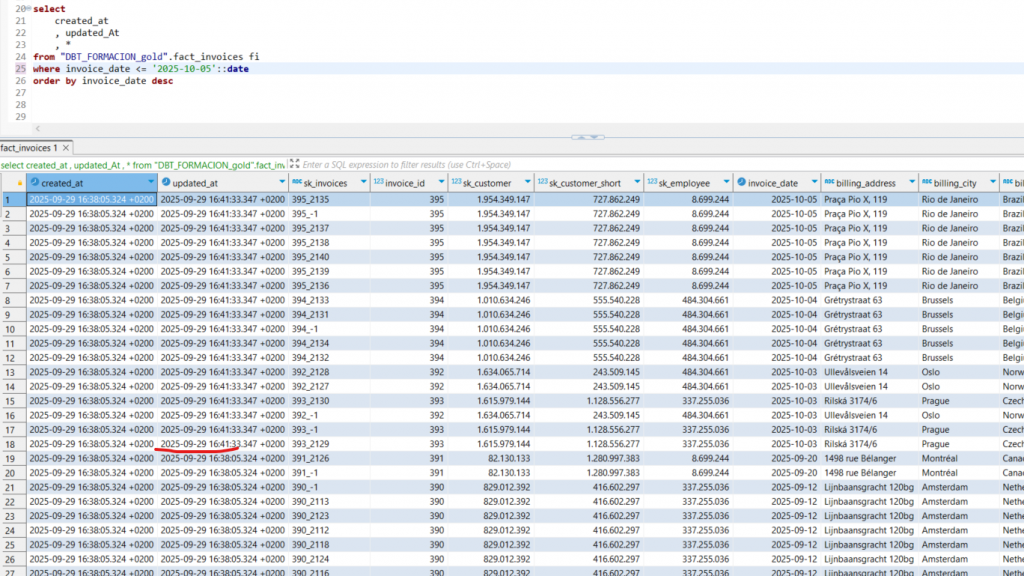Click the created_at column clock icon
Screen dimensions: 1024x576
click(34, 183)
